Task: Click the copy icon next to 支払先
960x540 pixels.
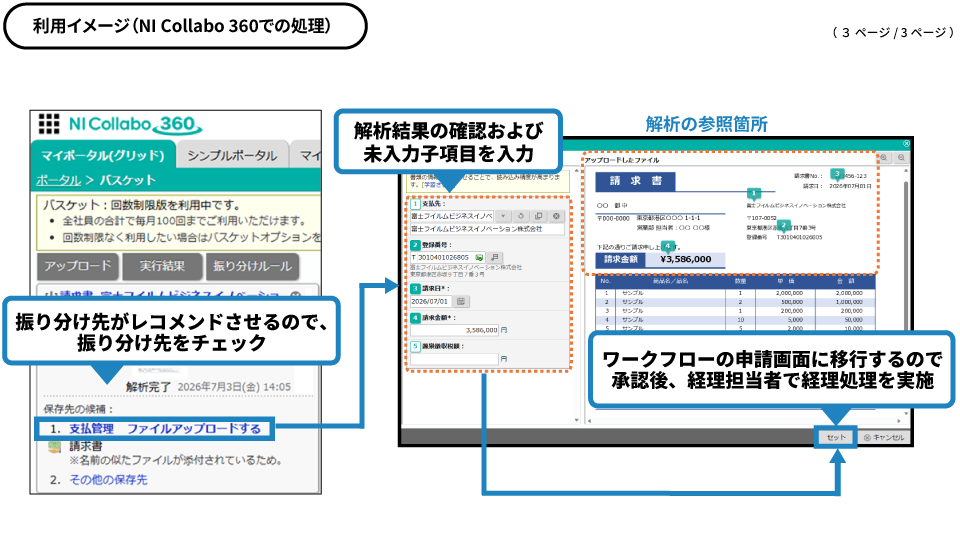Action: pyautogui.click(x=538, y=216)
